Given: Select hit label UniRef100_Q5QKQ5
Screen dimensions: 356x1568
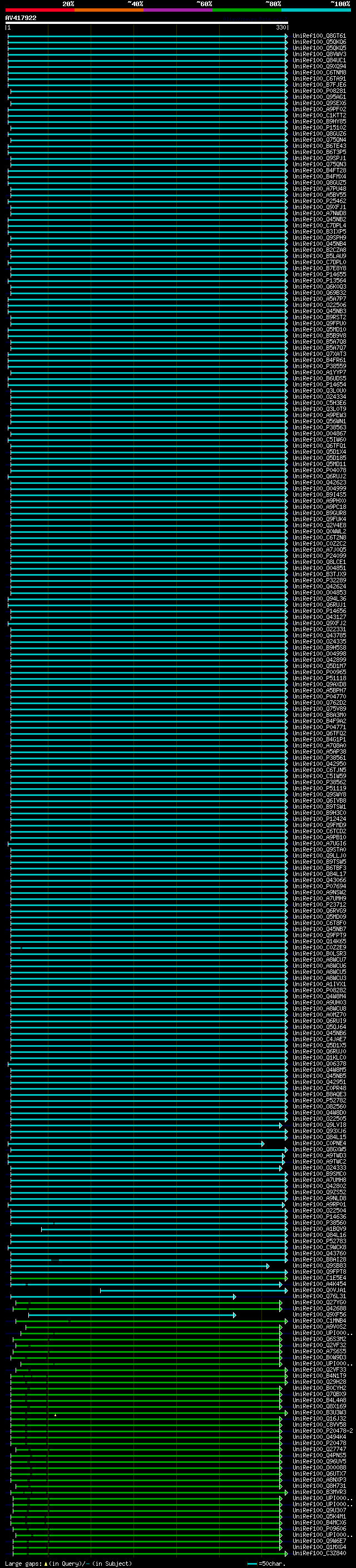Looking at the screenshot, I should pyautogui.click(x=319, y=48).
